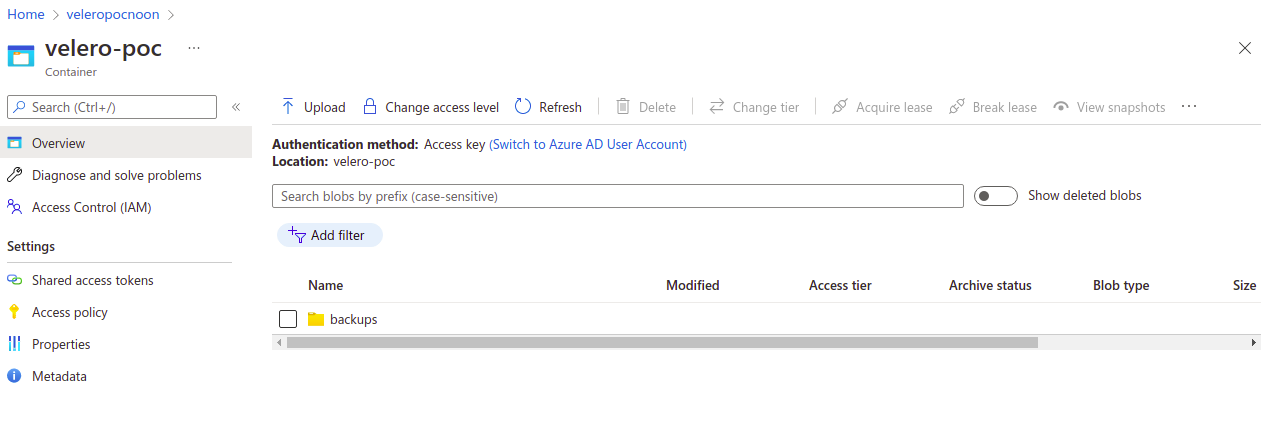This screenshot has width=1271, height=443.
Task: Open the backups folder
Action: pos(353,319)
